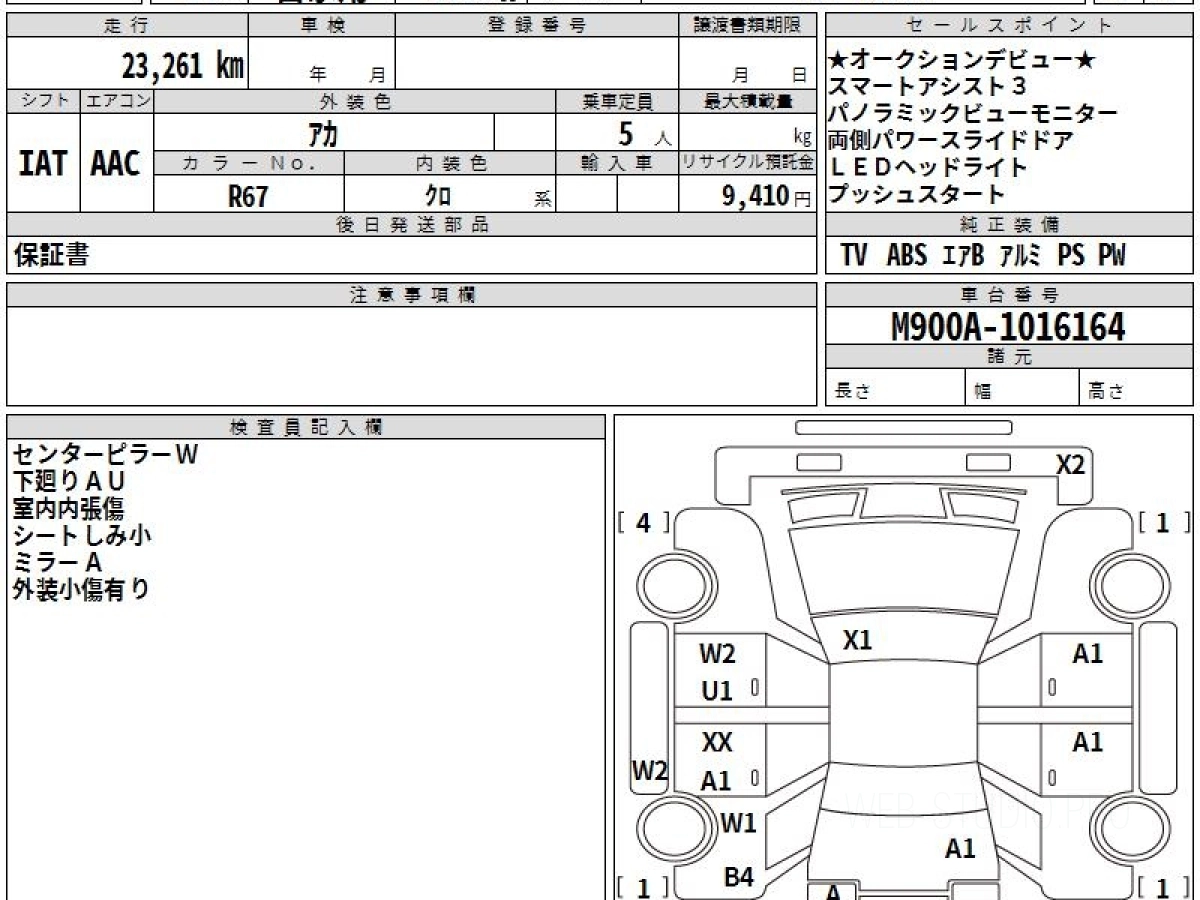The image size is (1200, 900).
Task: Click the セールスポイント header
Action: click(x=1009, y=26)
